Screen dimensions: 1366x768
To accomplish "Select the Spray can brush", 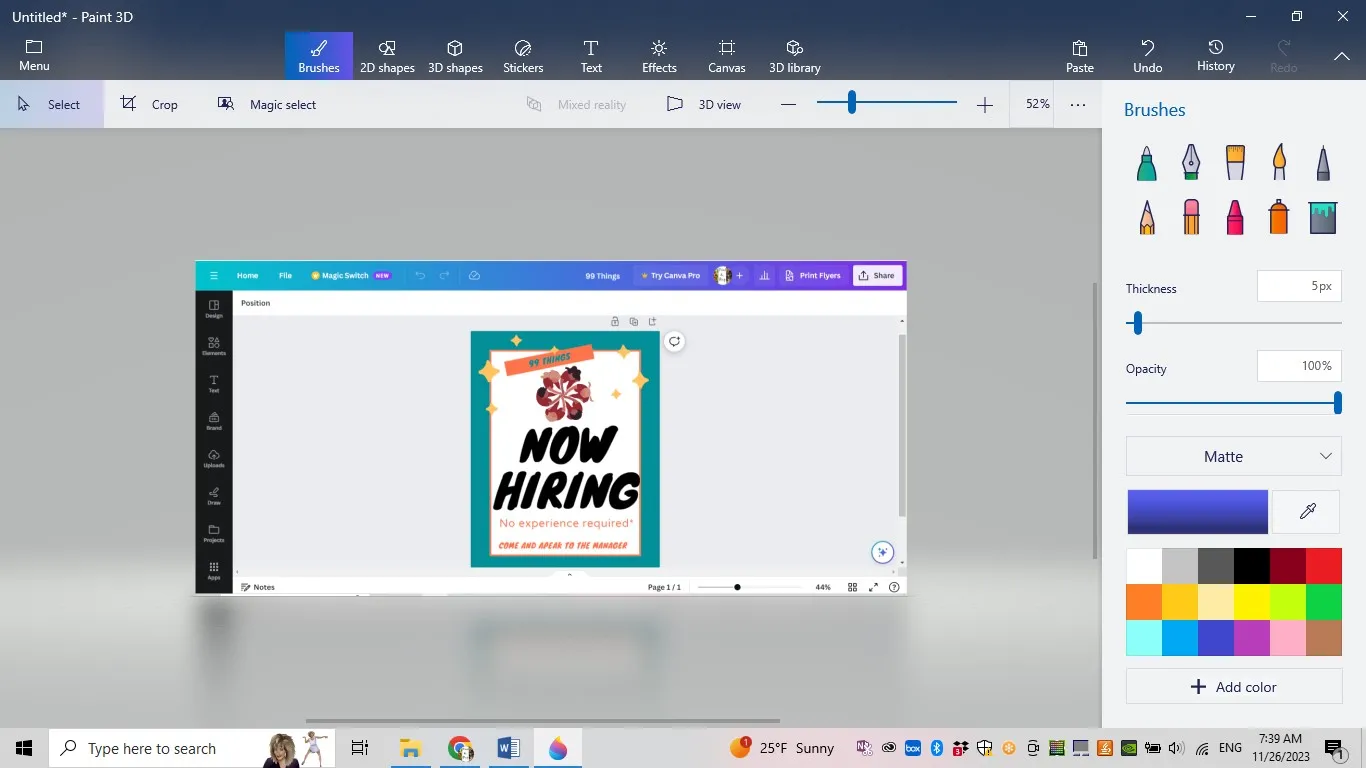I will point(1277,216).
